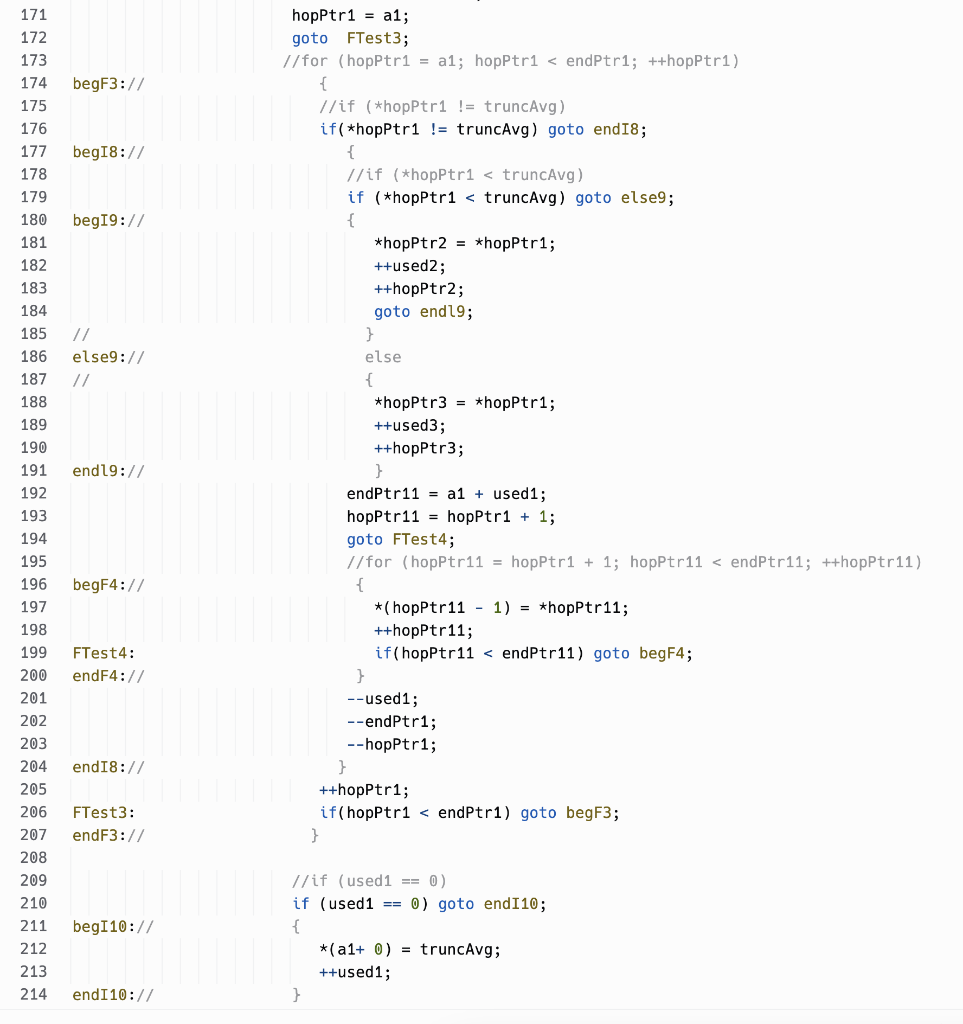Click 'goto endI8;' on line 176
Image resolution: width=963 pixels, height=1024 pixels.
click(x=597, y=129)
